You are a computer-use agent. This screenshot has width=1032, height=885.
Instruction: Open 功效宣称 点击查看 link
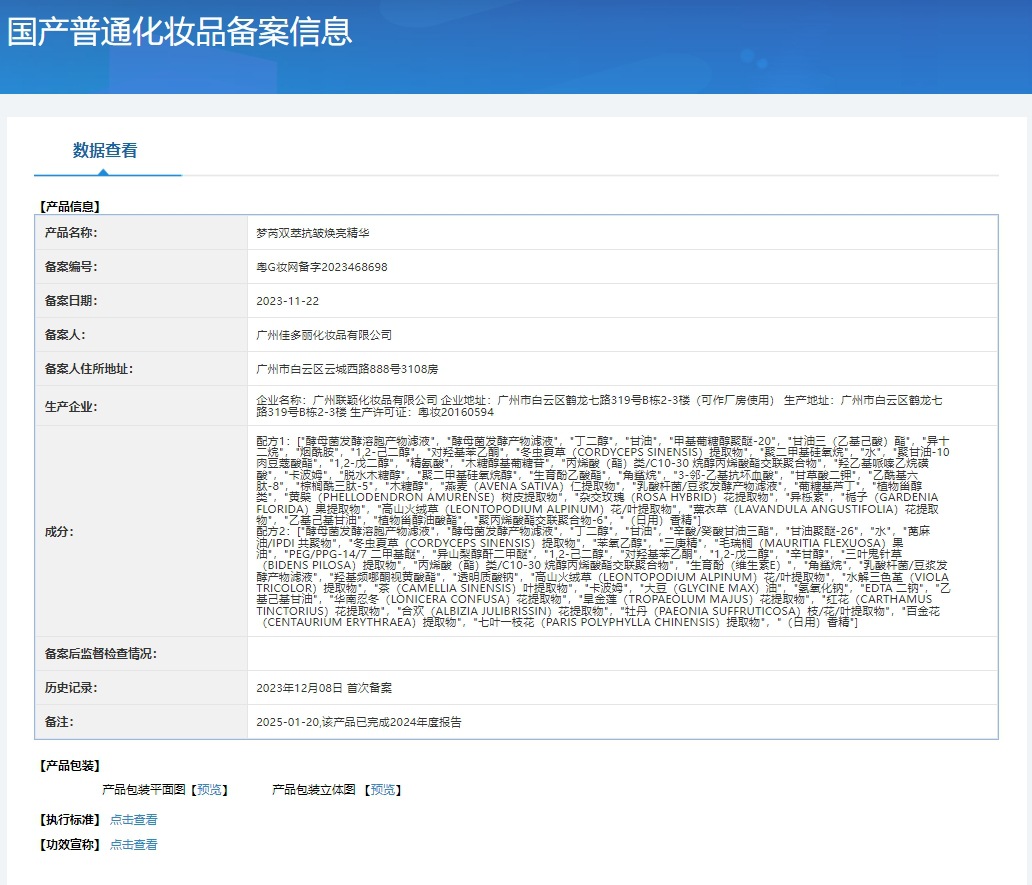click(134, 845)
